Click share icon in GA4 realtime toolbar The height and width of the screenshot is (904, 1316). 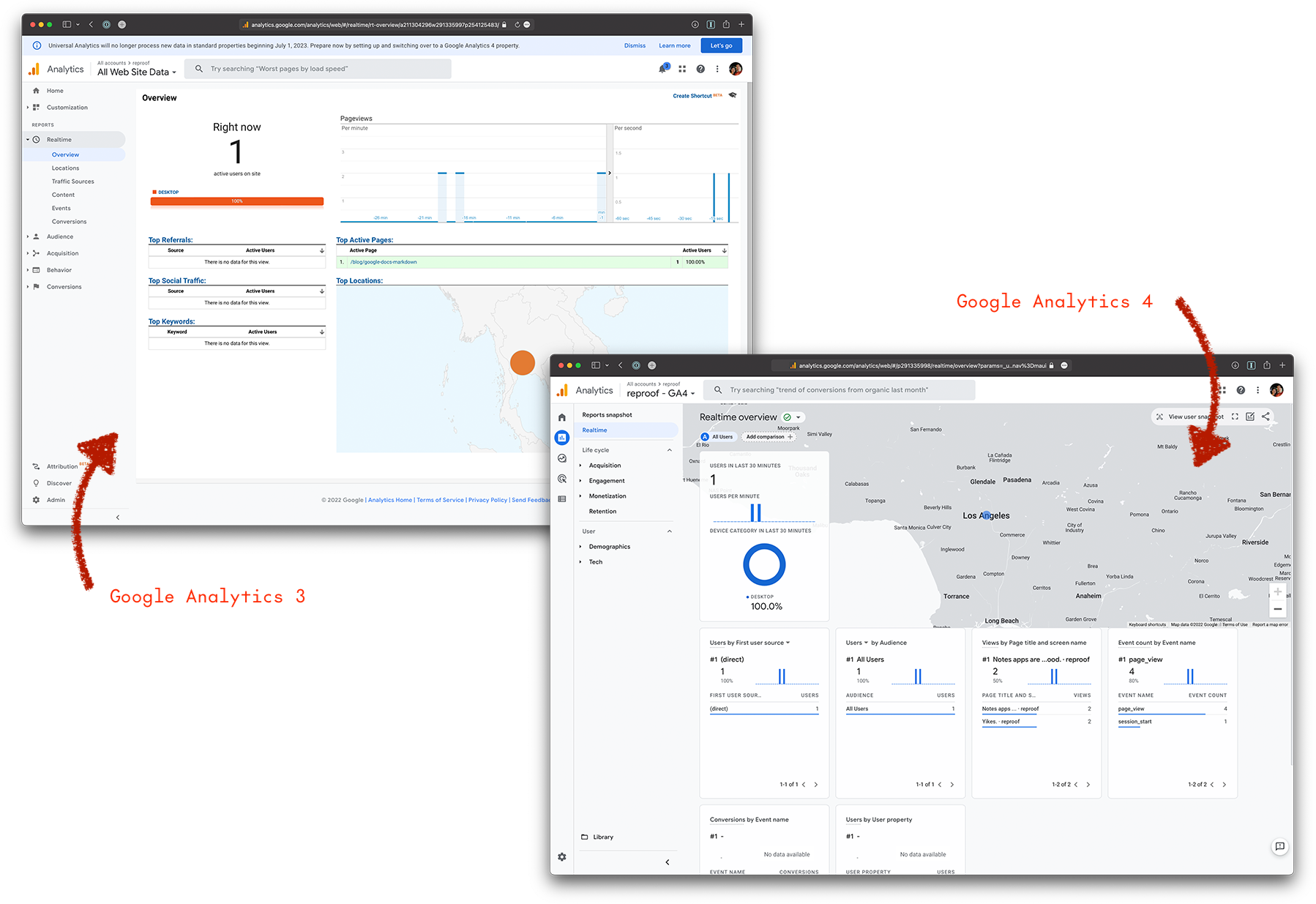click(1265, 416)
